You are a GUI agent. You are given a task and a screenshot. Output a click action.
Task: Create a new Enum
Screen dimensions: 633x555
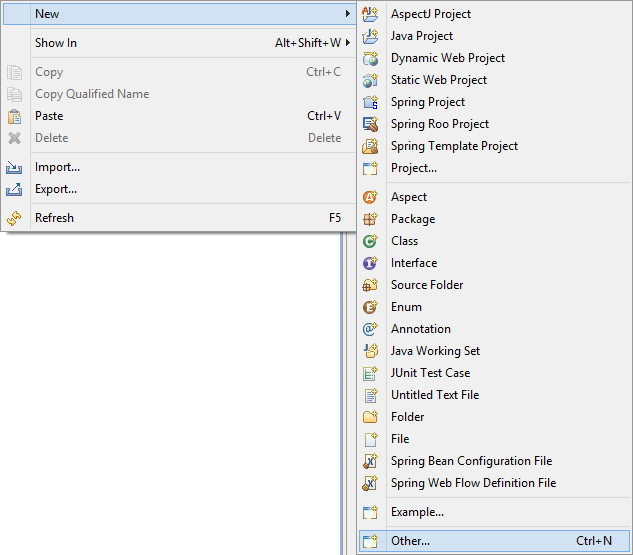[494, 307]
